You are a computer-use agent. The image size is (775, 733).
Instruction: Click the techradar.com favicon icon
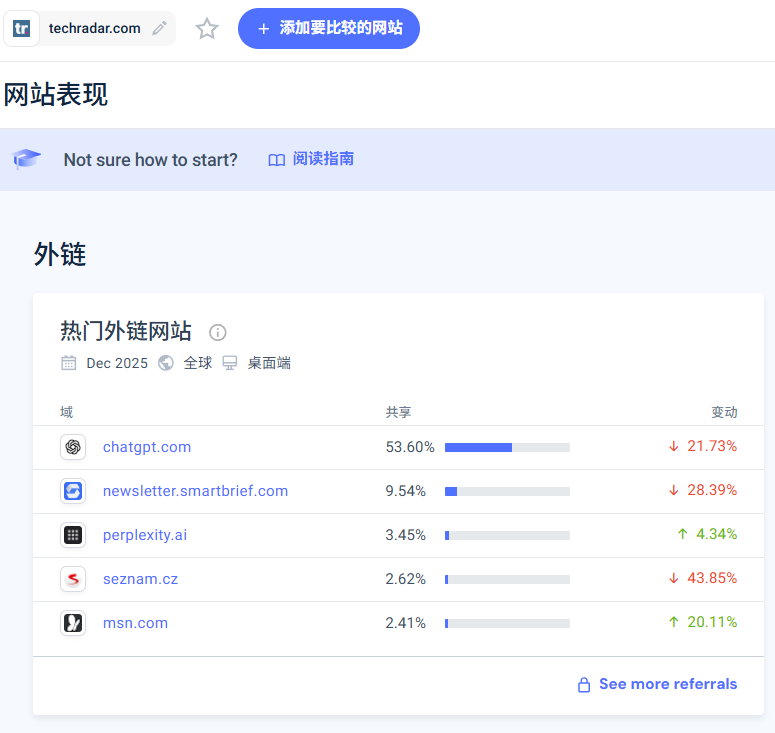21,28
